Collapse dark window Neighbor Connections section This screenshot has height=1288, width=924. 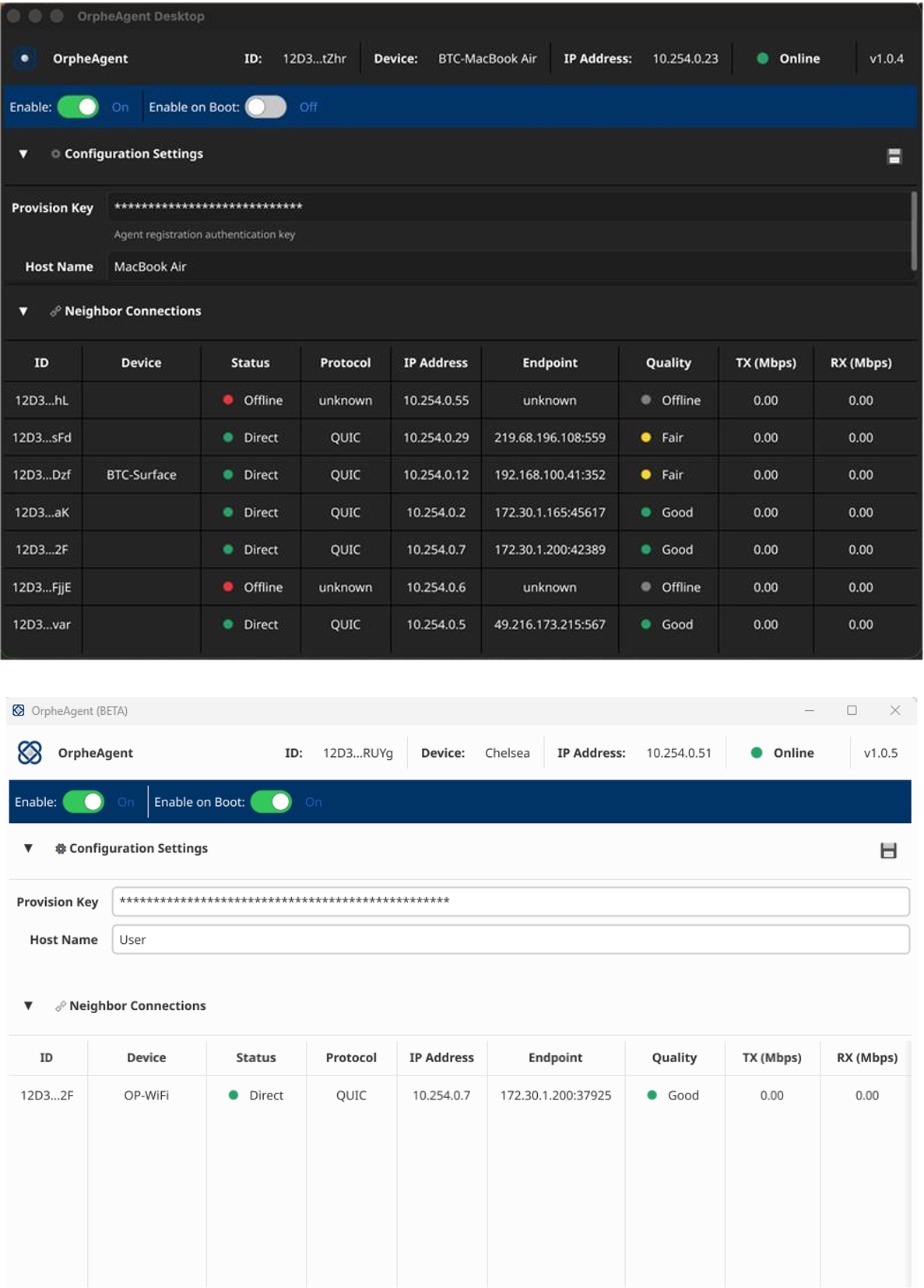click(23, 311)
